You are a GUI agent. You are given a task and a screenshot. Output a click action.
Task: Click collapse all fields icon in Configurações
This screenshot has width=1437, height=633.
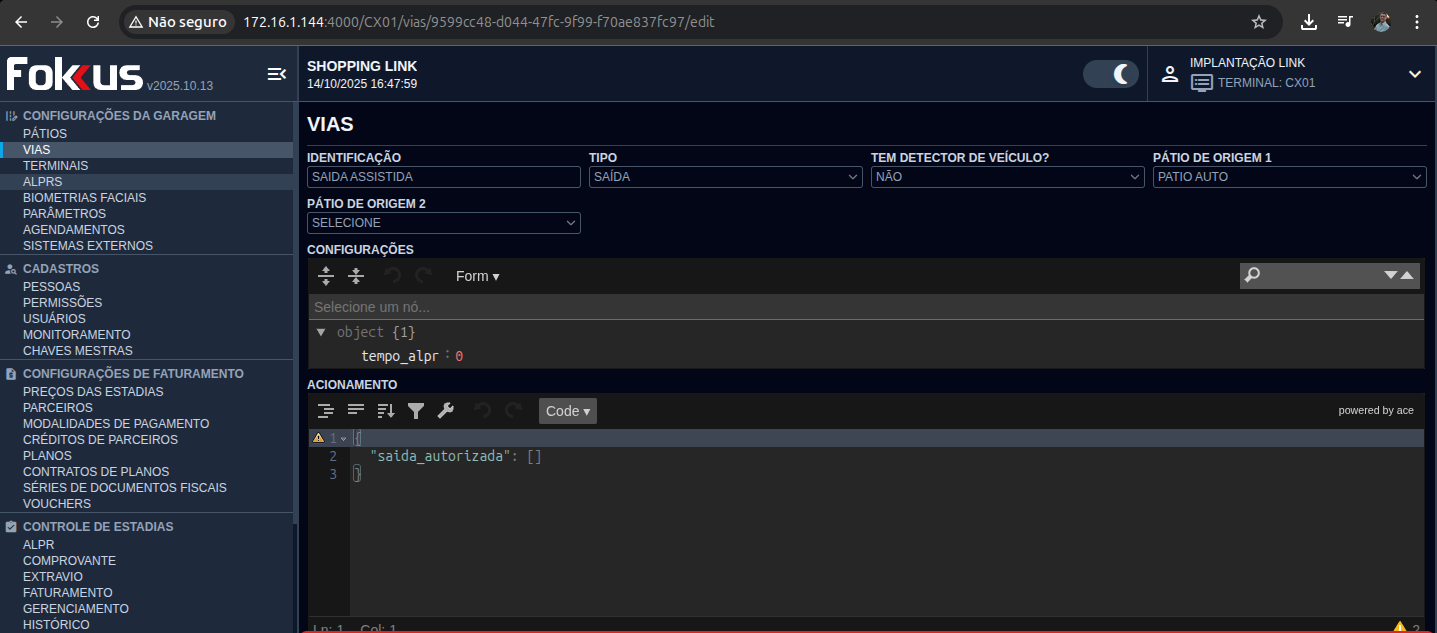pos(355,276)
